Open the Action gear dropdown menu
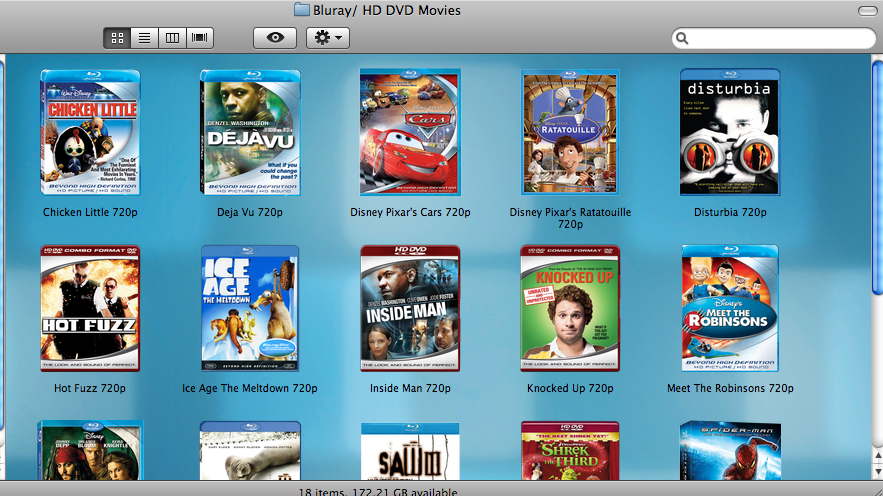This screenshot has width=883, height=496. (x=328, y=38)
